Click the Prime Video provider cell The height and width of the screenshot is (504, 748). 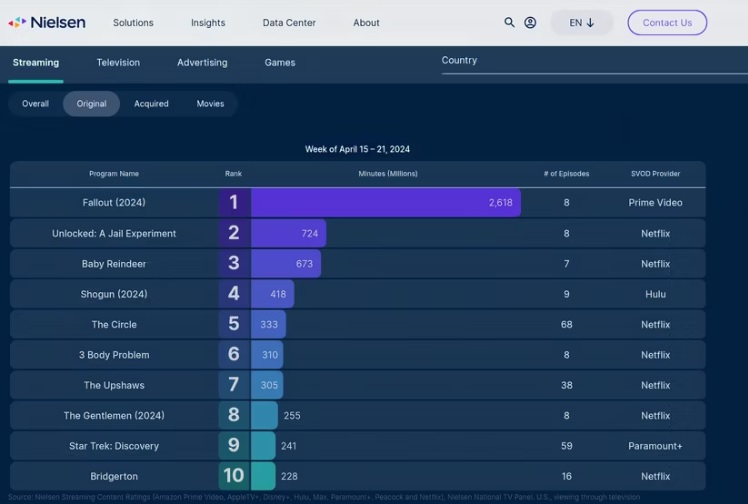655,203
